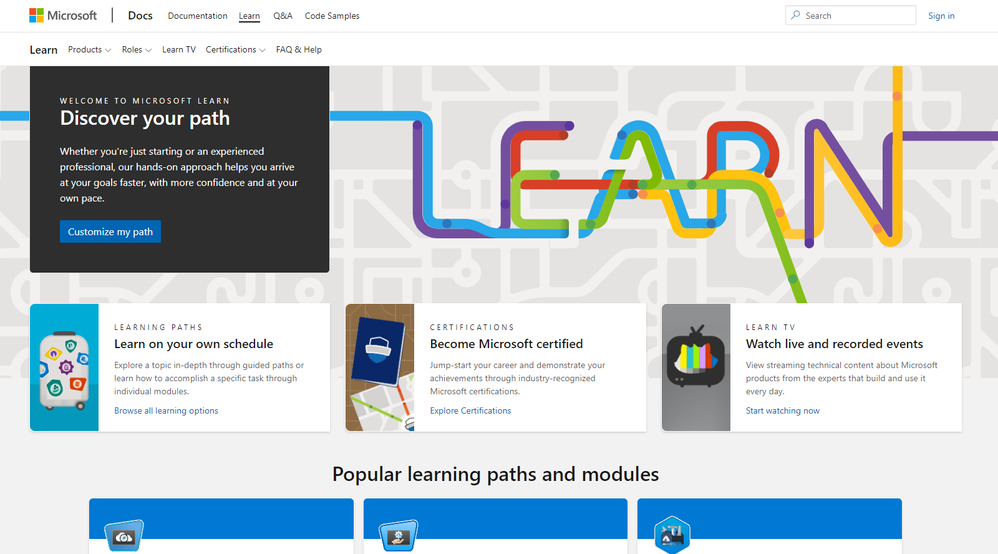
Task: Click the Microsoft logo
Action: coord(63,15)
